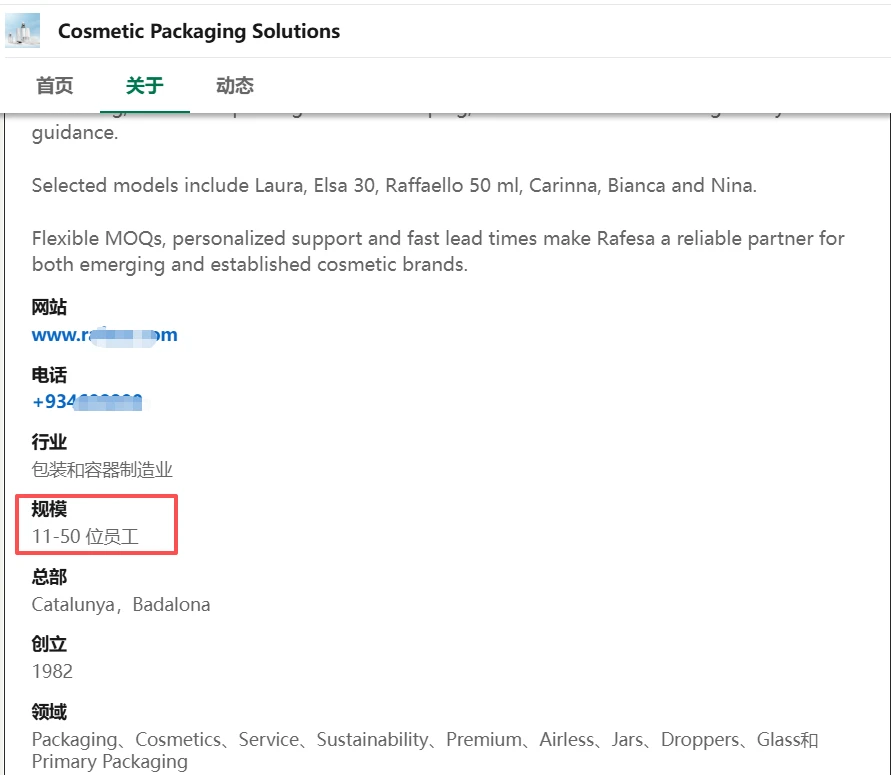This screenshot has width=891, height=775.
Task: Select the 关于 tab
Action: [x=144, y=86]
